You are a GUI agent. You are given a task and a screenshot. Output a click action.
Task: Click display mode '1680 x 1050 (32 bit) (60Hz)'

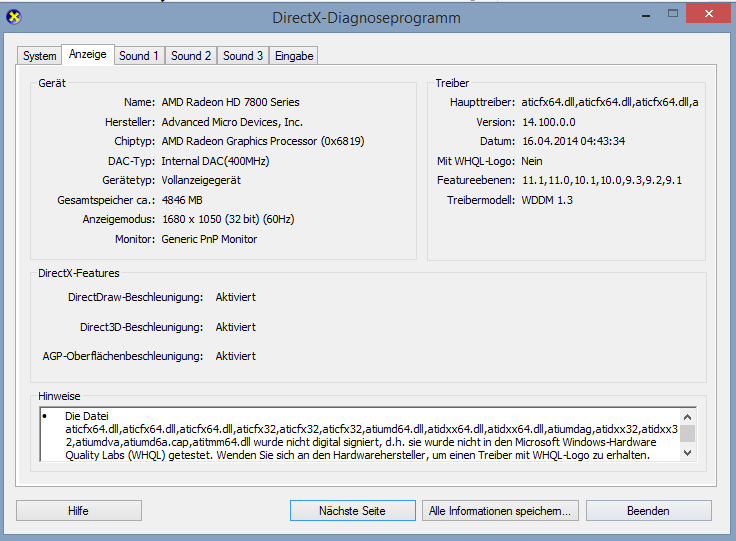point(228,219)
